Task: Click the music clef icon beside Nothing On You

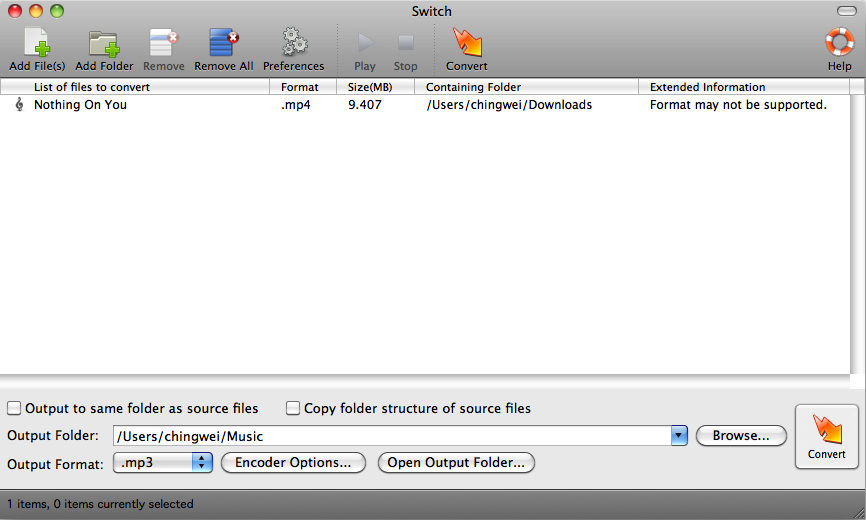Action: [x=19, y=104]
